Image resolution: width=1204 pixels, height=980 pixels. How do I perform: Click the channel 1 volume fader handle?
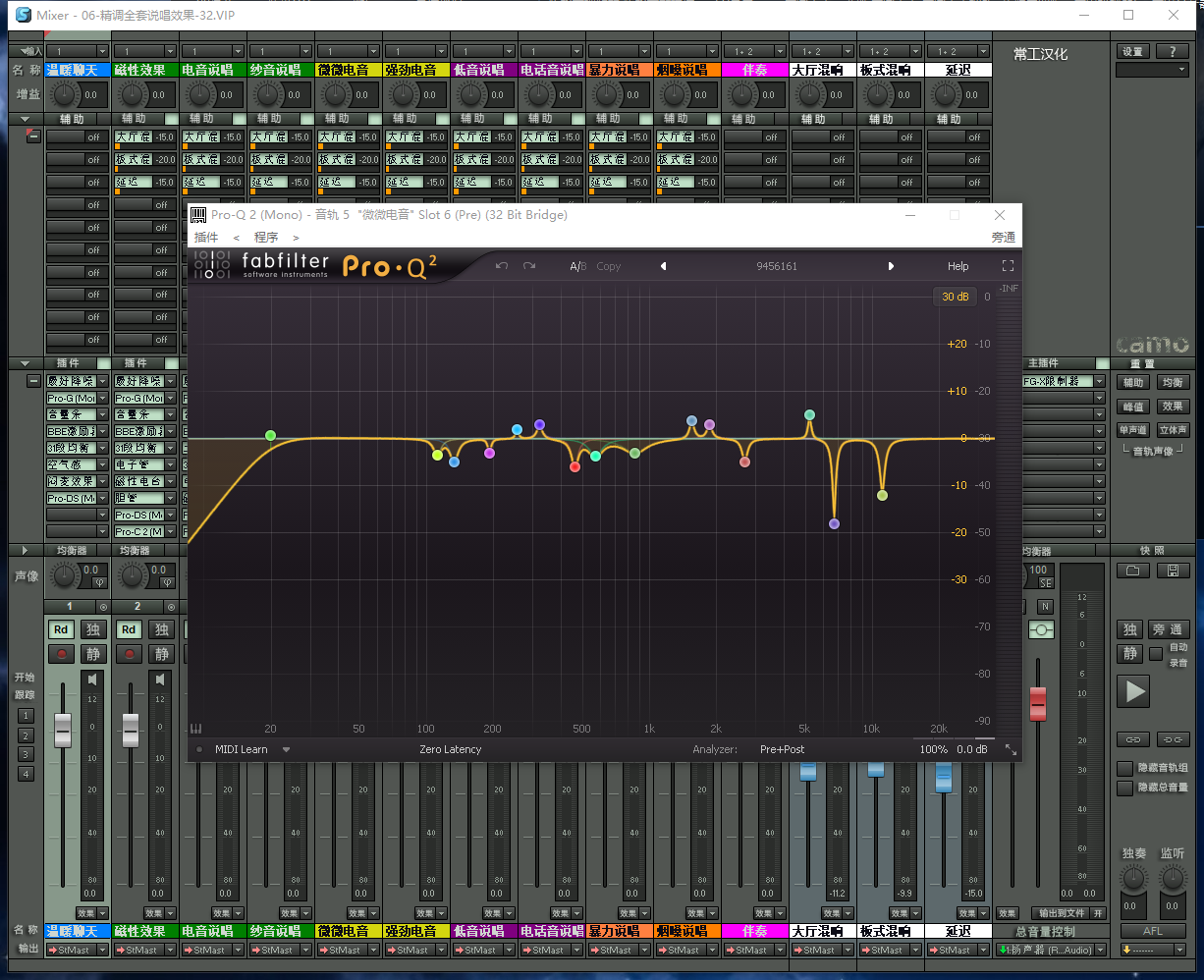[x=63, y=730]
